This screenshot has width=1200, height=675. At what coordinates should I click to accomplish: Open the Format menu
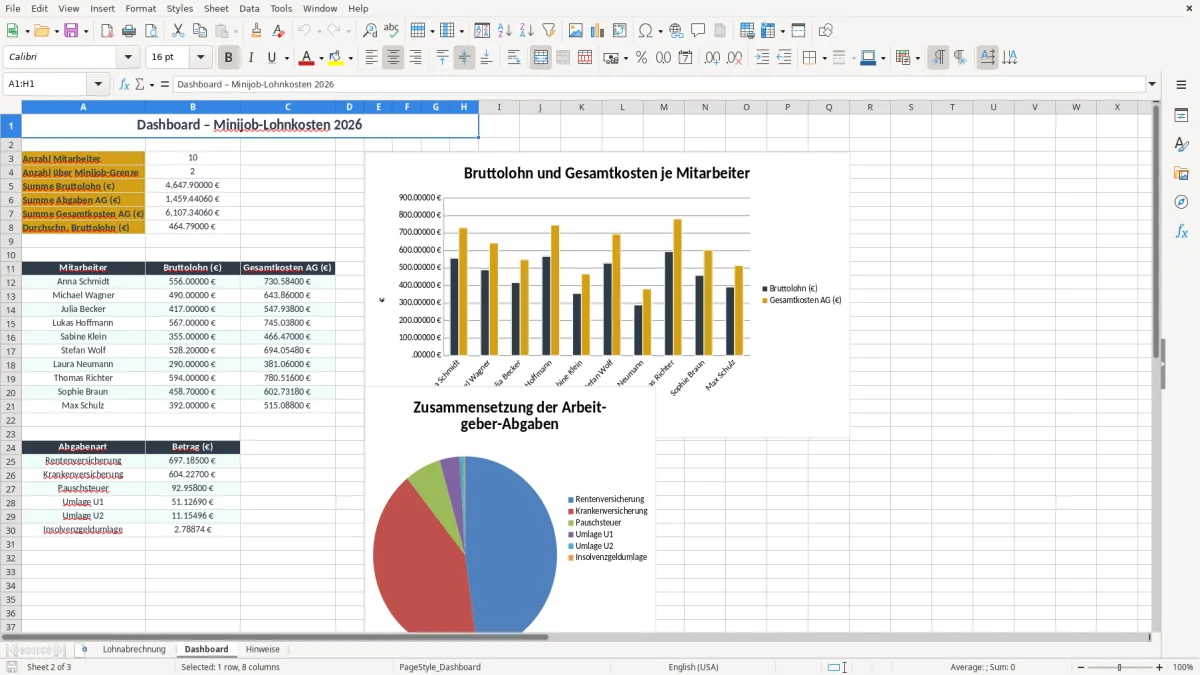pyautogui.click(x=140, y=8)
